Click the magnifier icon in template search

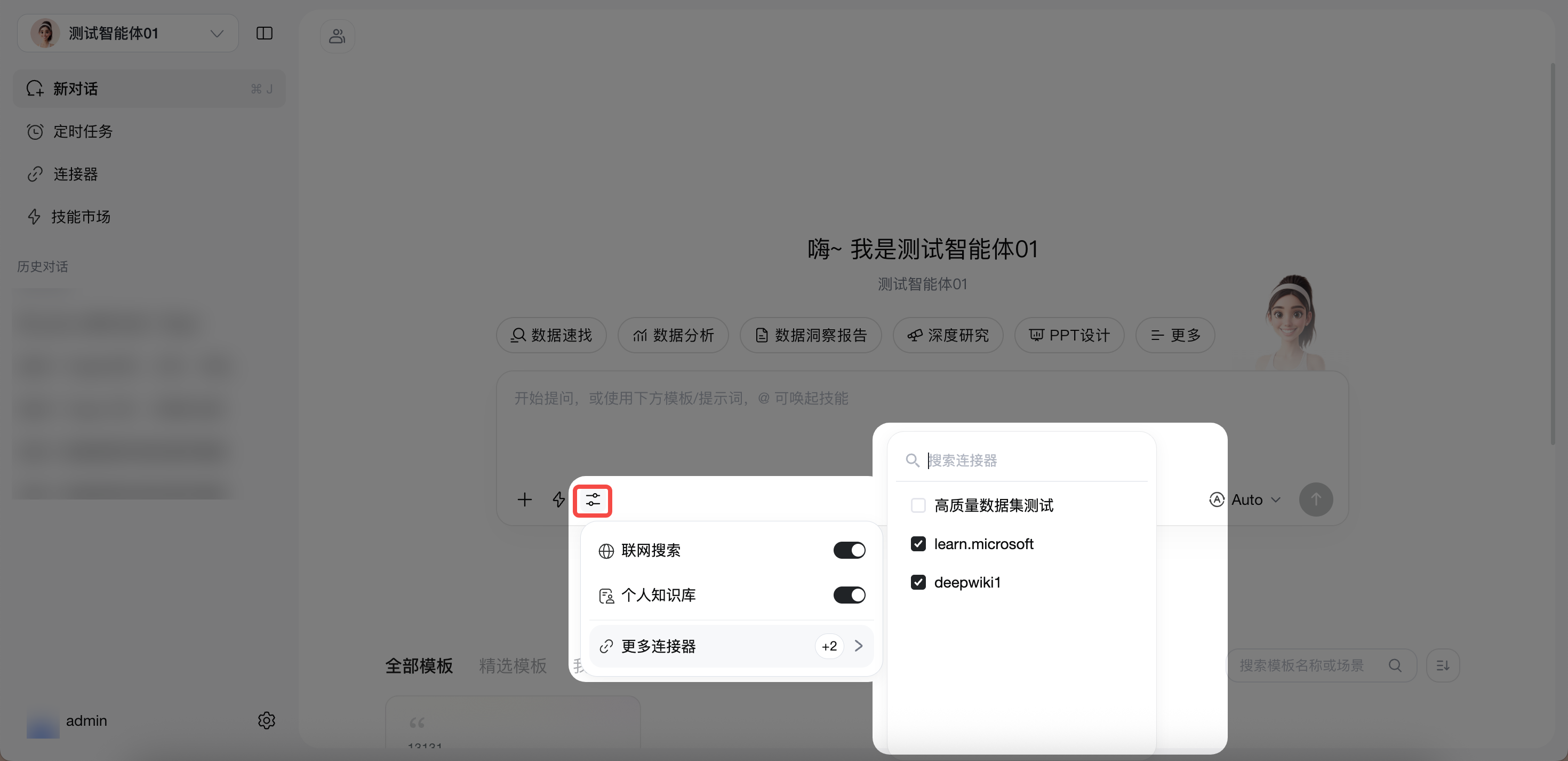coord(1395,665)
